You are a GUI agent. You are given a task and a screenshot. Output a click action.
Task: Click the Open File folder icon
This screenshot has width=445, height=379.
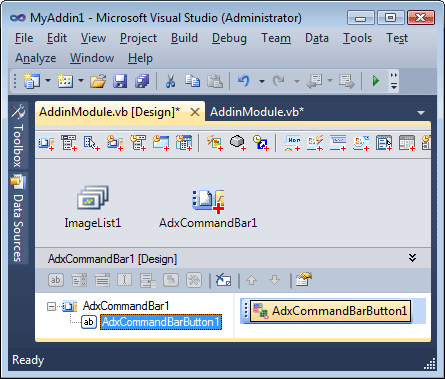[98, 81]
